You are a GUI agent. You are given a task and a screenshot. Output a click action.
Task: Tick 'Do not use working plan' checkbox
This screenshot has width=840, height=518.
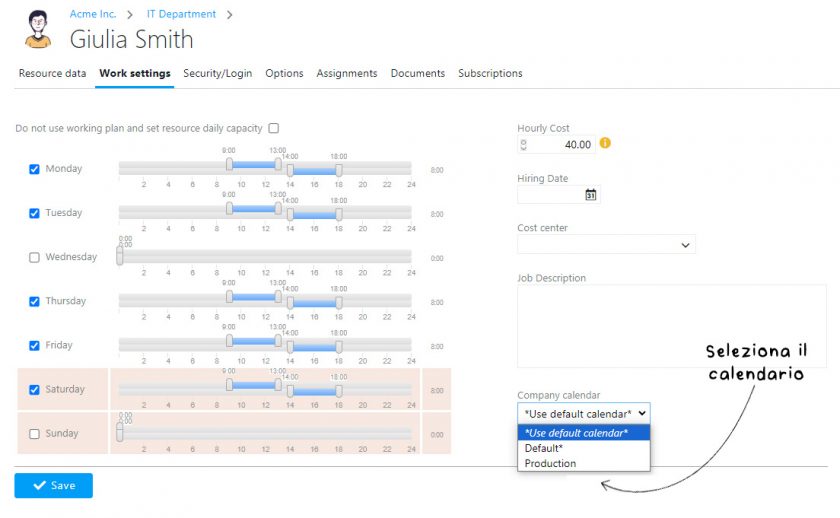tap(274, 128)
